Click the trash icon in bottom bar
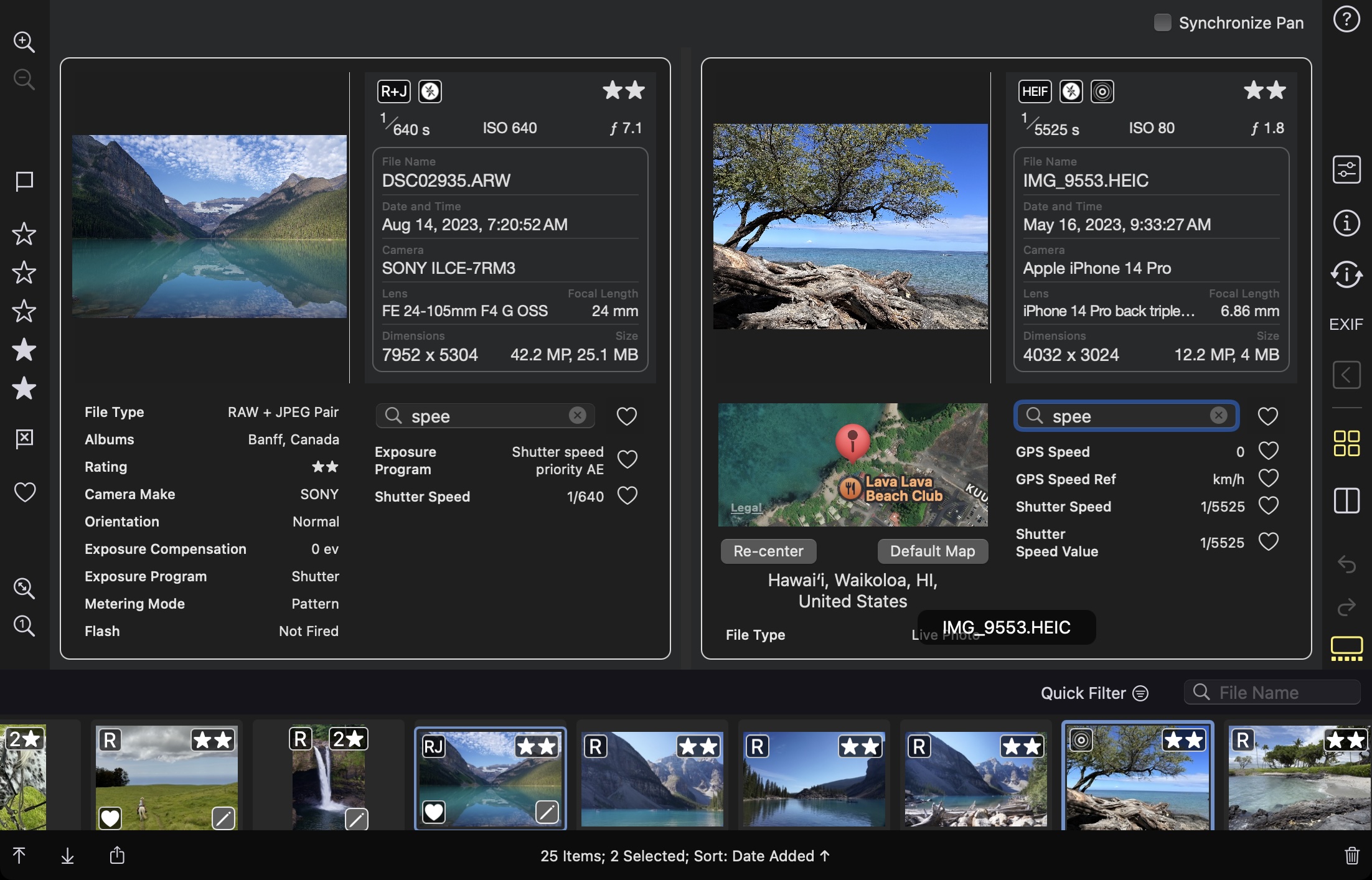This screenshot has width=1372, height=880. (1351, 856)
